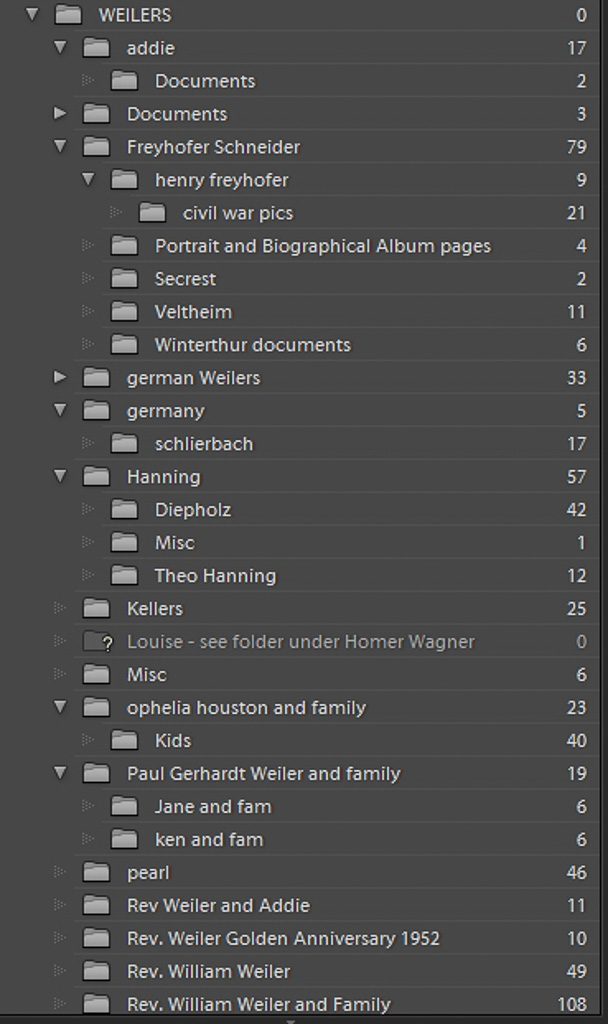Screen dimensions: 608x1024
Task: Click the Diepholz folder icon
Action: pyautogui.click(x=124, y=509)
